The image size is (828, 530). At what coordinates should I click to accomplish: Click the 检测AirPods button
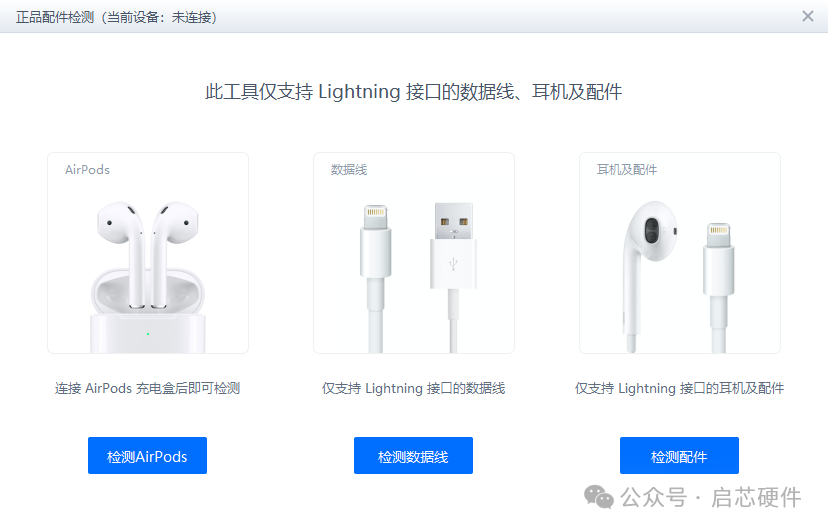pyautogui.click(x=147, y=456)
